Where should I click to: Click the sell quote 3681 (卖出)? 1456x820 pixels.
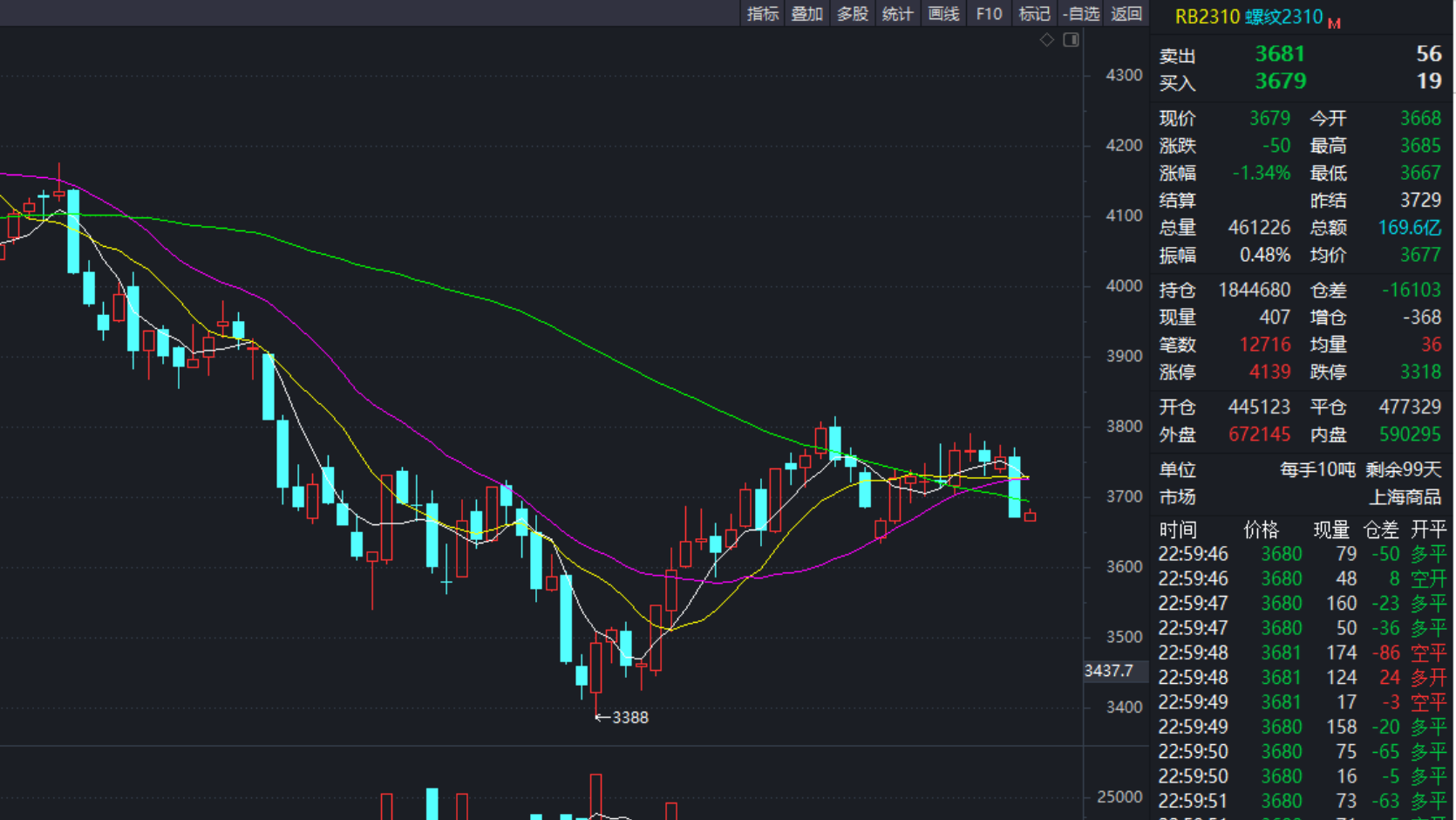(1280, 53)
